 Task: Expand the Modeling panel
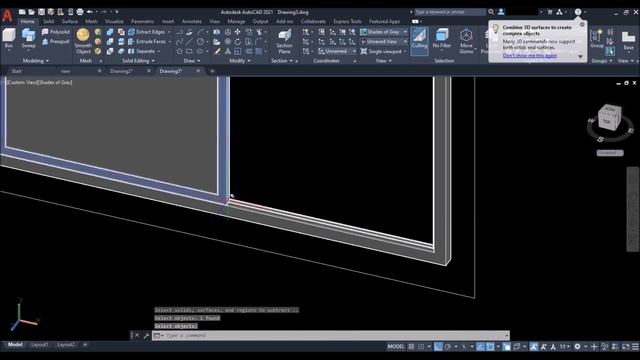pyautogui.click(x=36, y=61)
